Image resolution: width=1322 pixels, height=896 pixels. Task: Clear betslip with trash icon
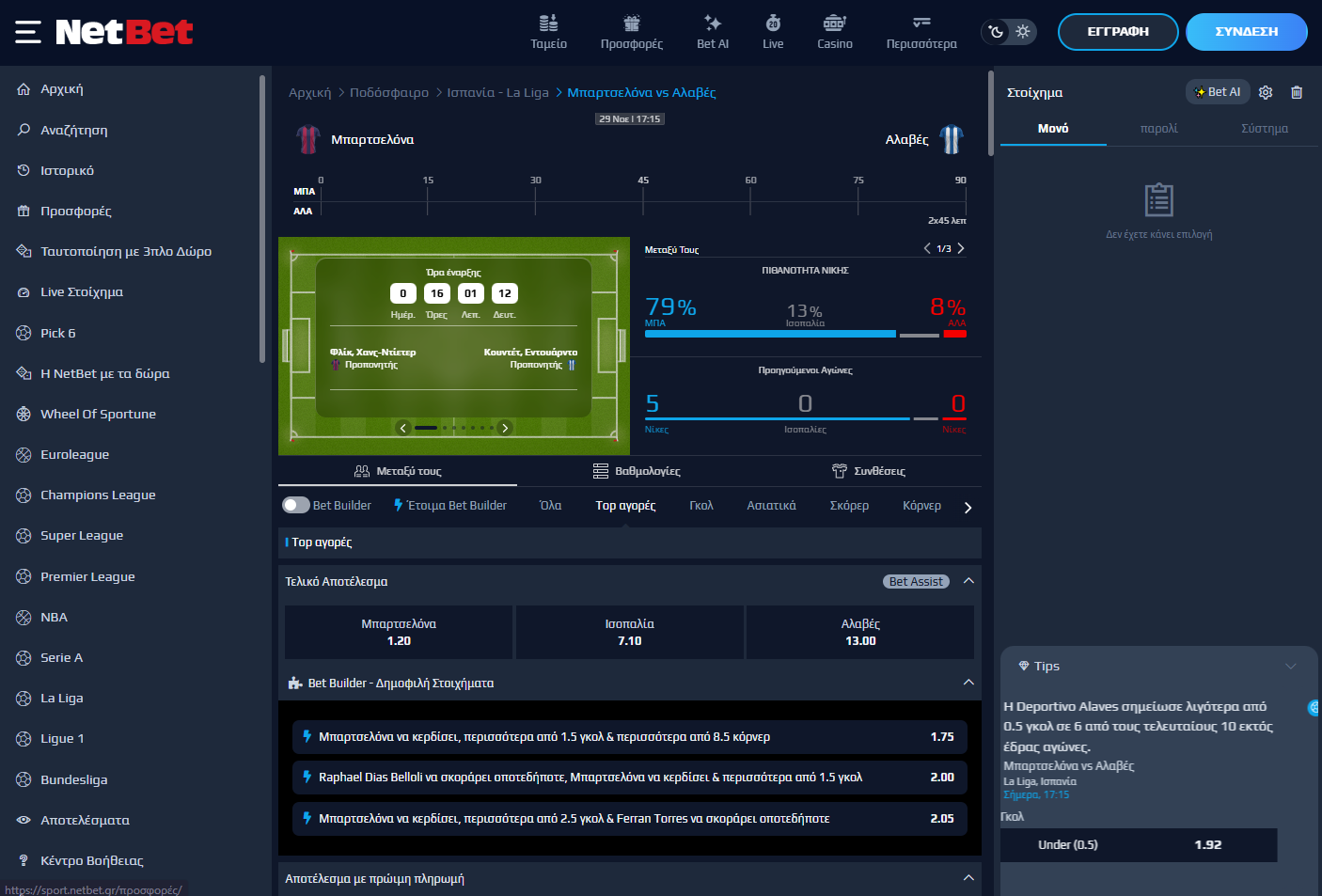[x=1297, y=92]
